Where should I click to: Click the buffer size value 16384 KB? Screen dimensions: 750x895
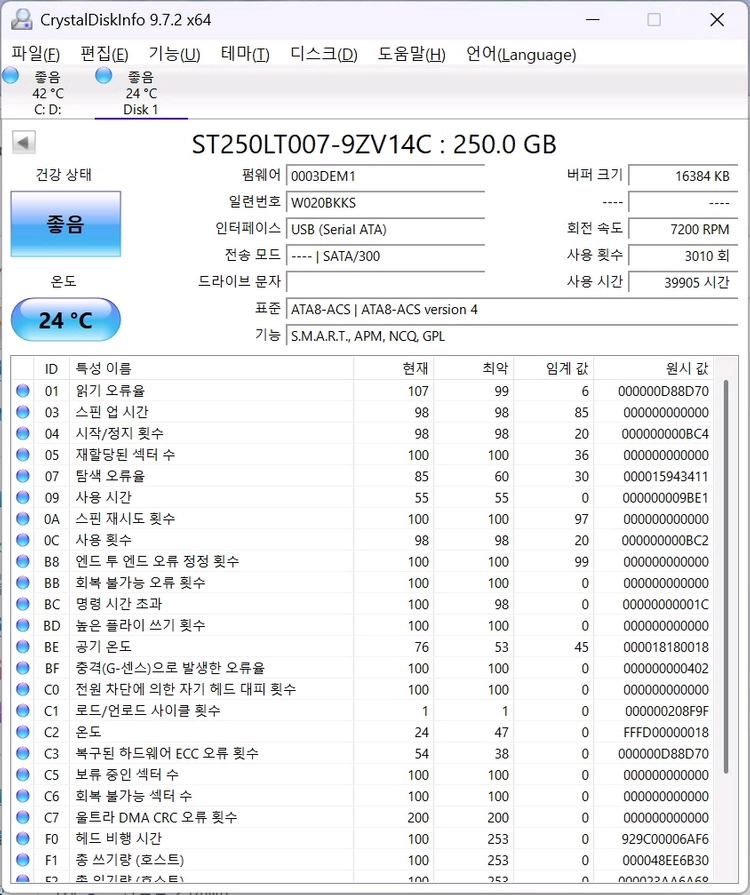[x=683, y=176]
